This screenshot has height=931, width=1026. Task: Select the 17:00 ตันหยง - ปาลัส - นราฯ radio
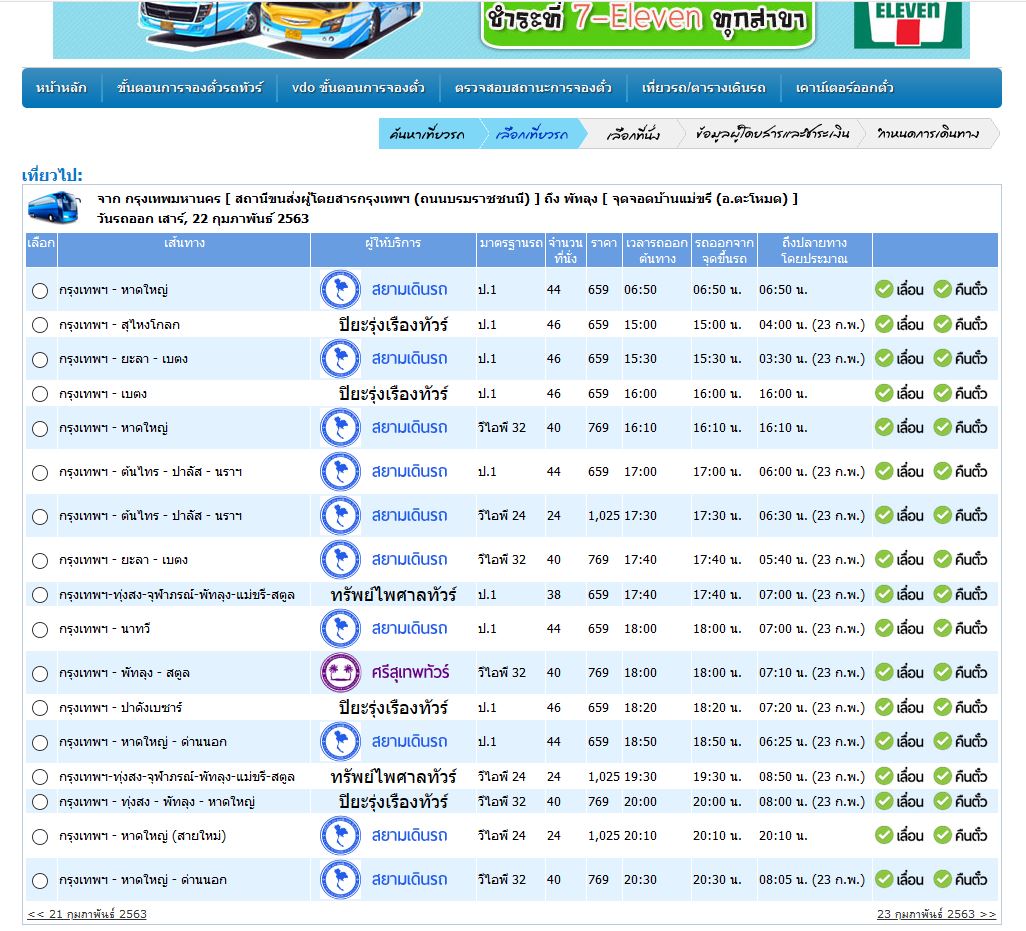tap(40, 472)
